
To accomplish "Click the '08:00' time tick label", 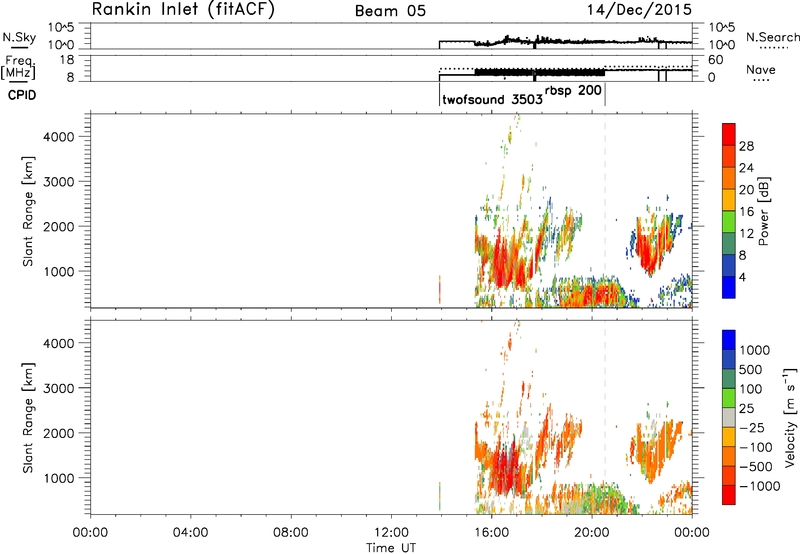I will 291,533.
